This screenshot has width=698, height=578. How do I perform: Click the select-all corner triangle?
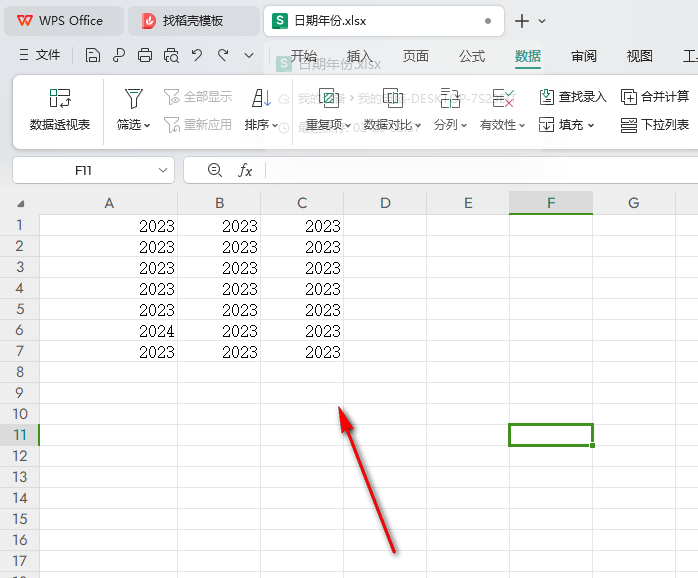[20, 204]
